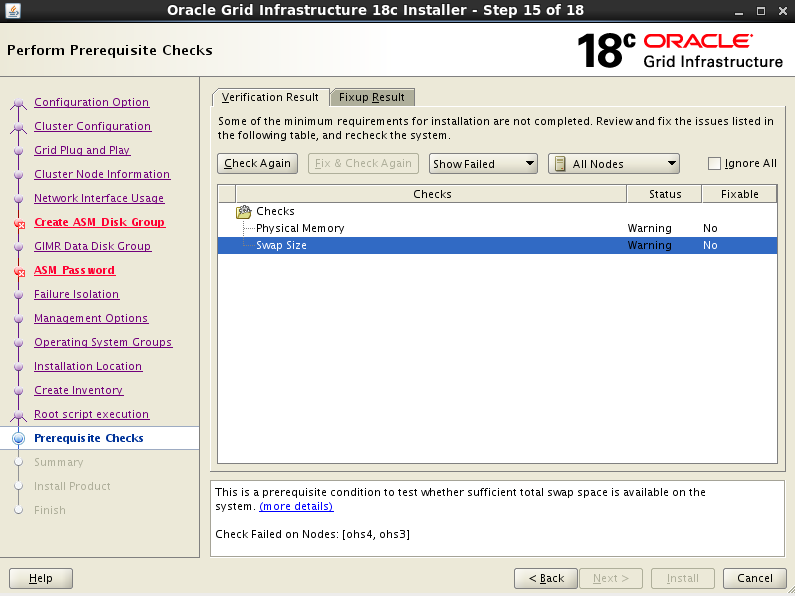Switch to the Fixup Result tab
795x596 pixels.
pos(372,97)
